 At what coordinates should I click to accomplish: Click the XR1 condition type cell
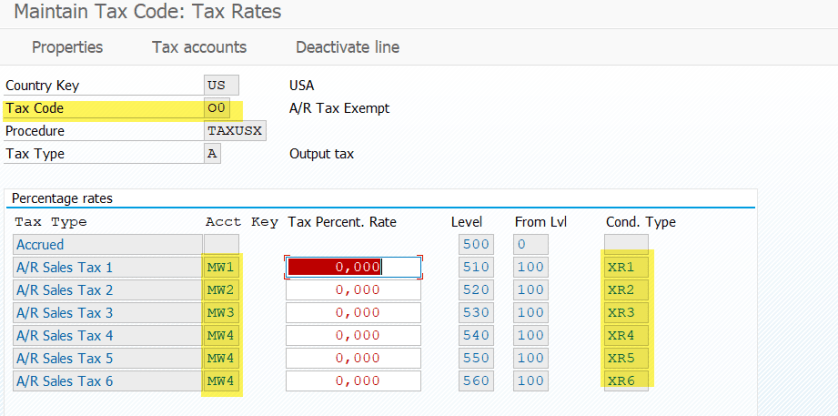click(x=626, y=267)
